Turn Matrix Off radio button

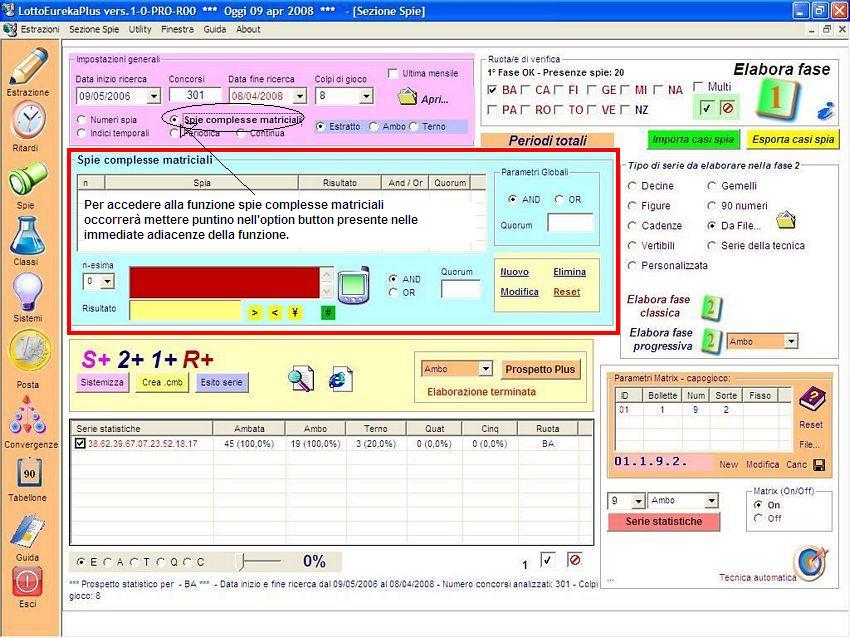(x=758, y=518)
